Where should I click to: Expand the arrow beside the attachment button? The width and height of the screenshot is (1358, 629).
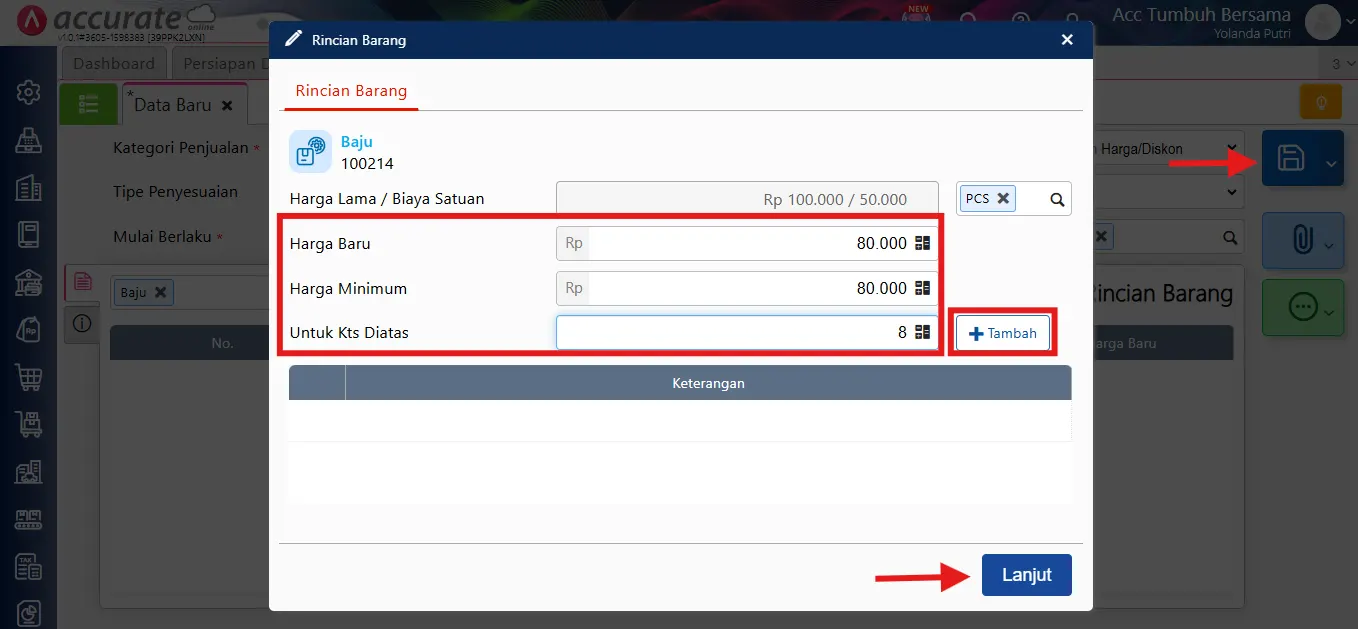(x=1330, y=246)
